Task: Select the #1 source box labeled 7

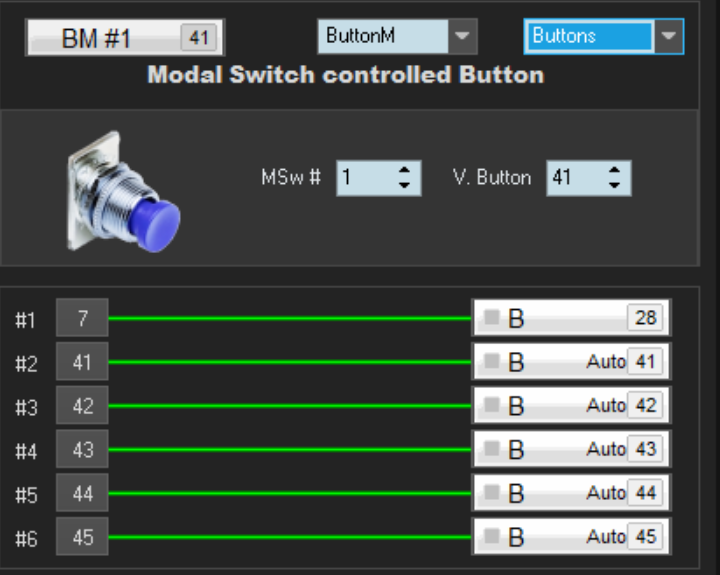Action: point(82,319)
